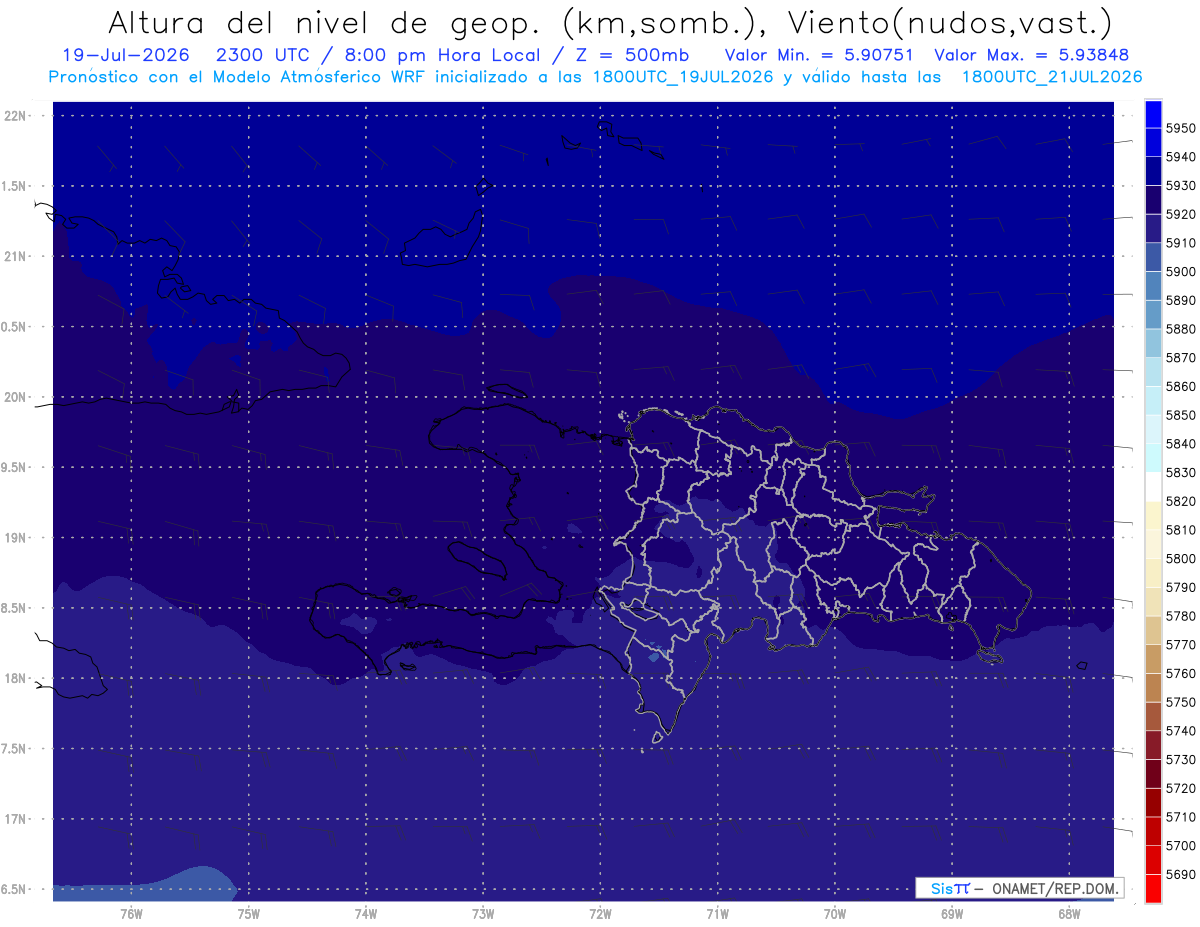
Task: Click the '9.5N' latitude label
Action: tap(14, 467)
